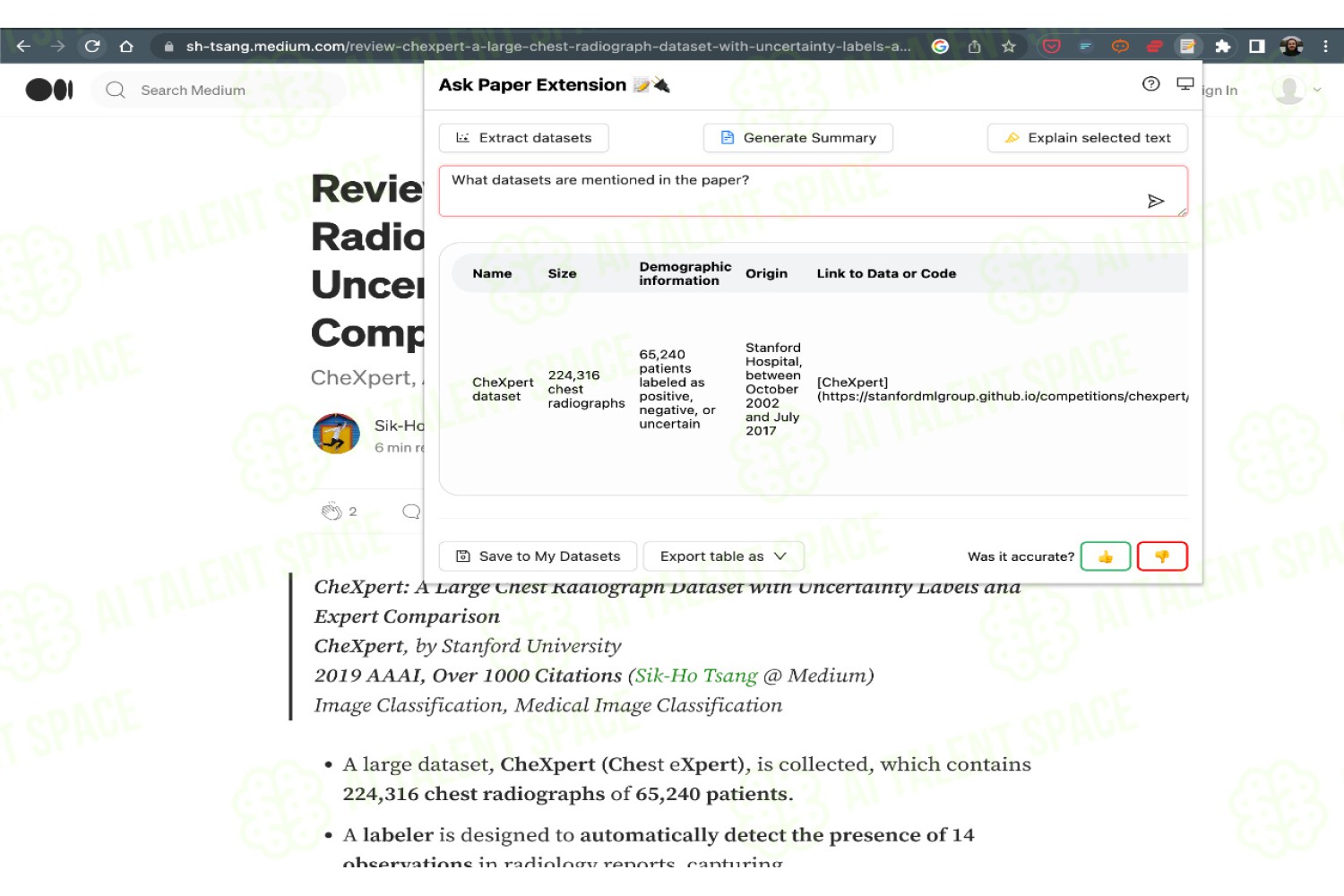Click Generate Summary button
1344x896 pixels.
(798, 138)
